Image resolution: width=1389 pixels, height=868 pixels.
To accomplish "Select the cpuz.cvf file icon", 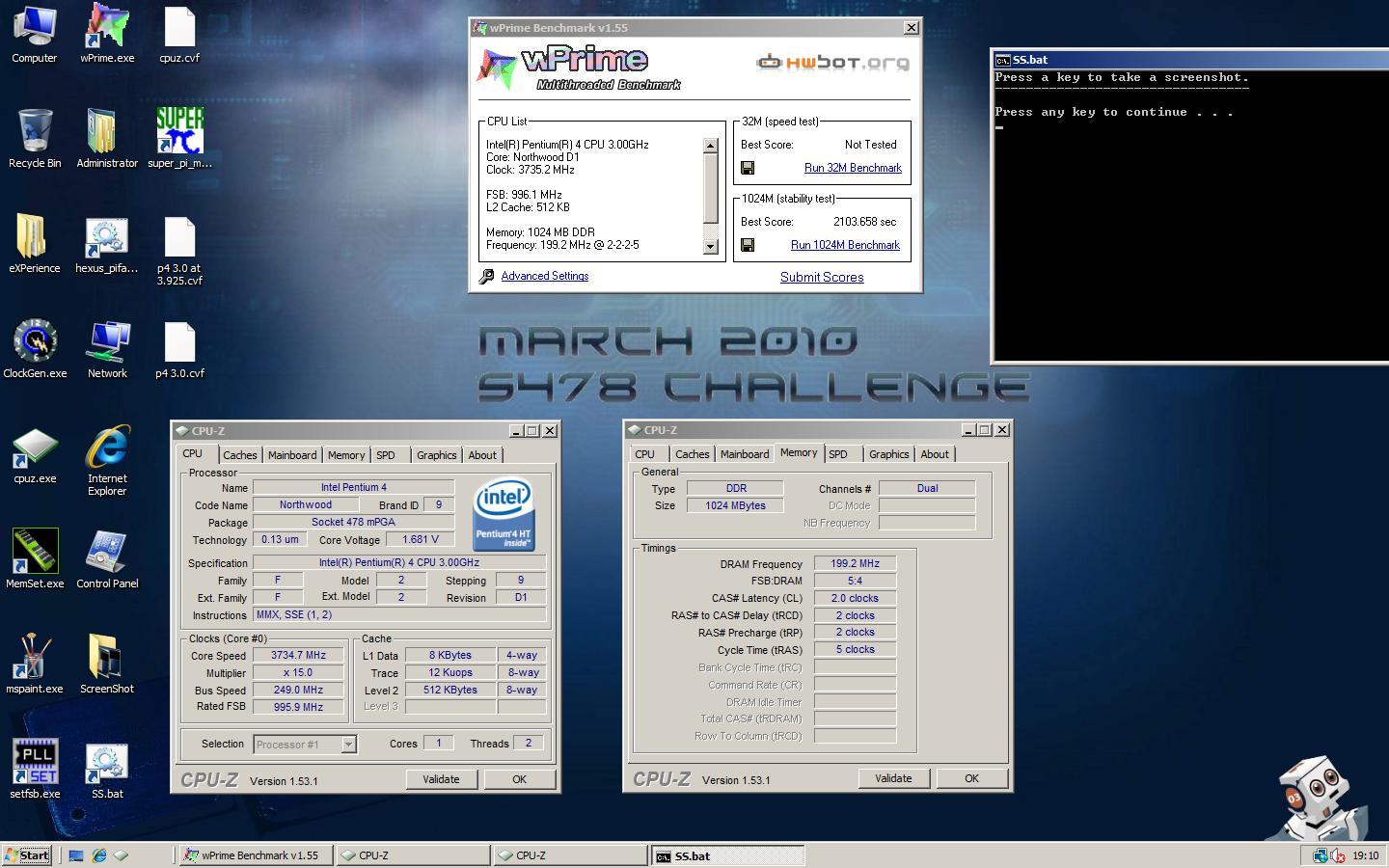I will click(x=179, y=27).
